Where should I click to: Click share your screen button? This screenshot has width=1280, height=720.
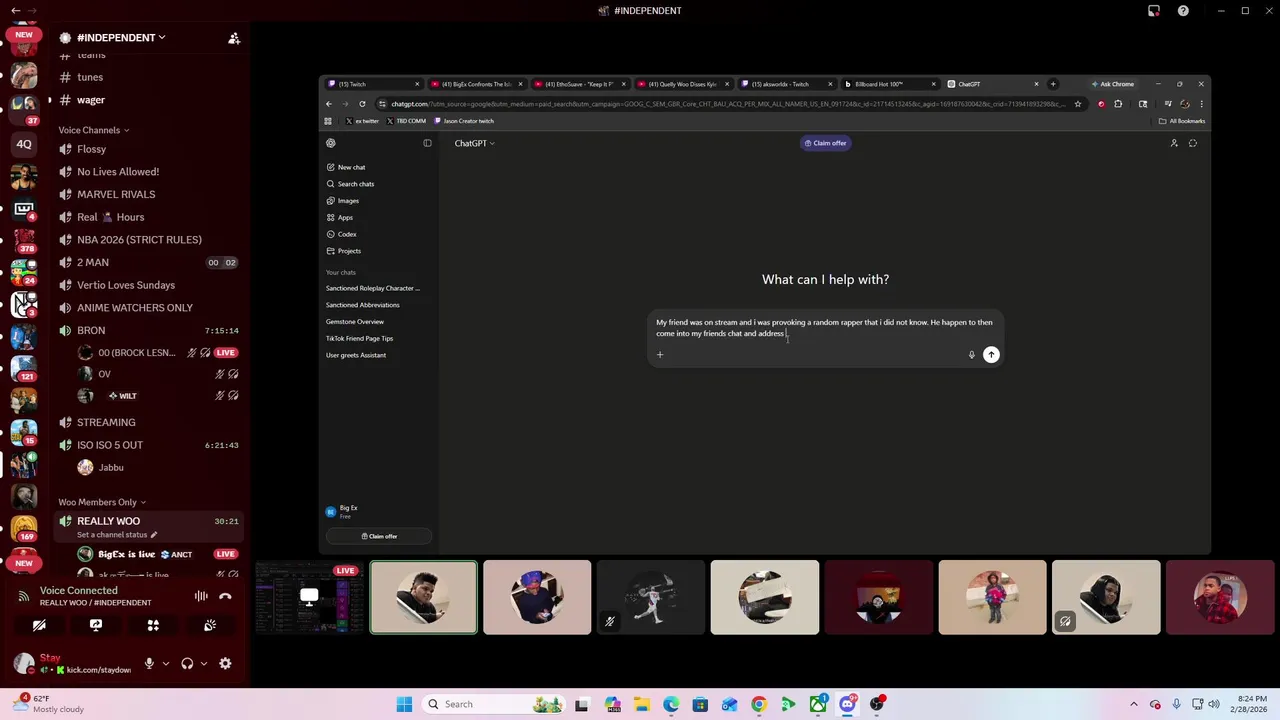[96, 625]
